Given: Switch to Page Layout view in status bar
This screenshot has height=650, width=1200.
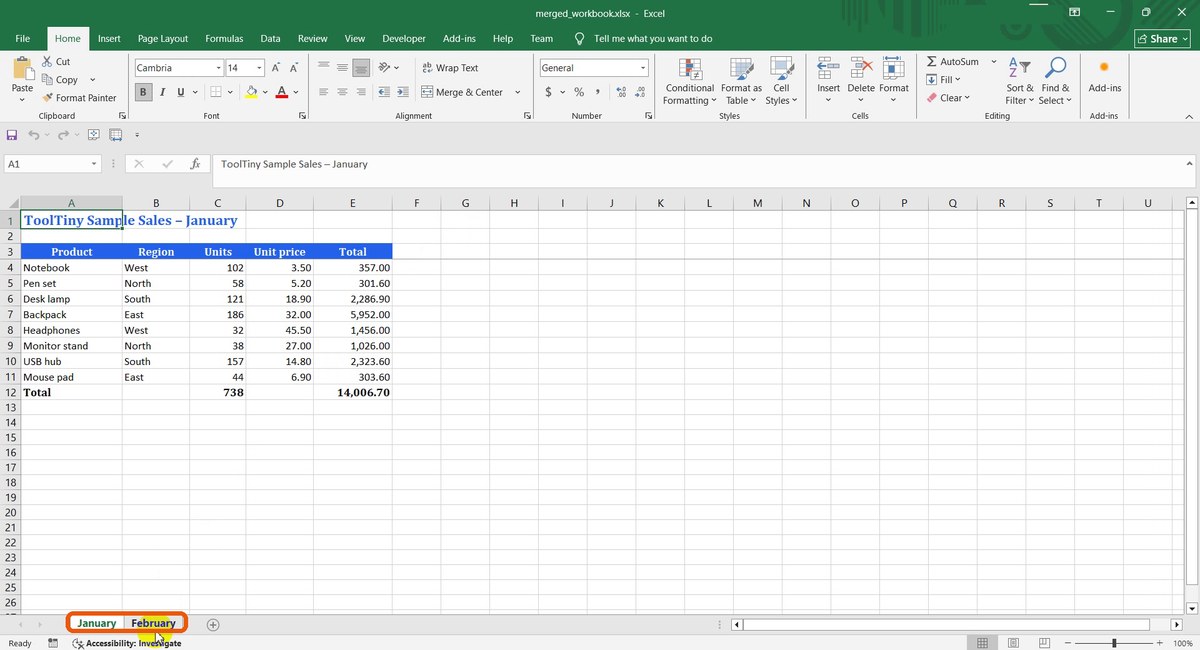Looking at the screenshot, I should point(1014,643).
